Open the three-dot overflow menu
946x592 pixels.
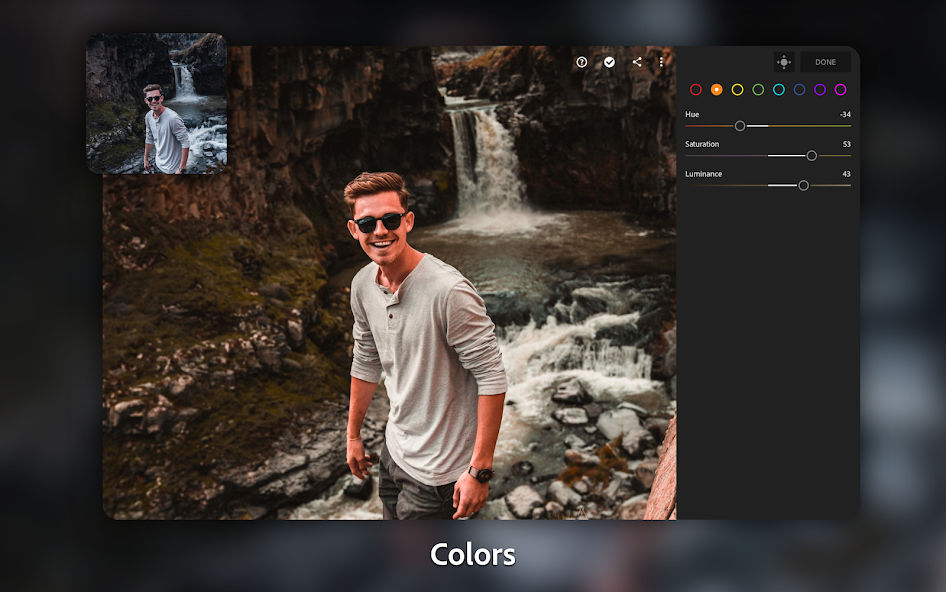pos(661,62)
